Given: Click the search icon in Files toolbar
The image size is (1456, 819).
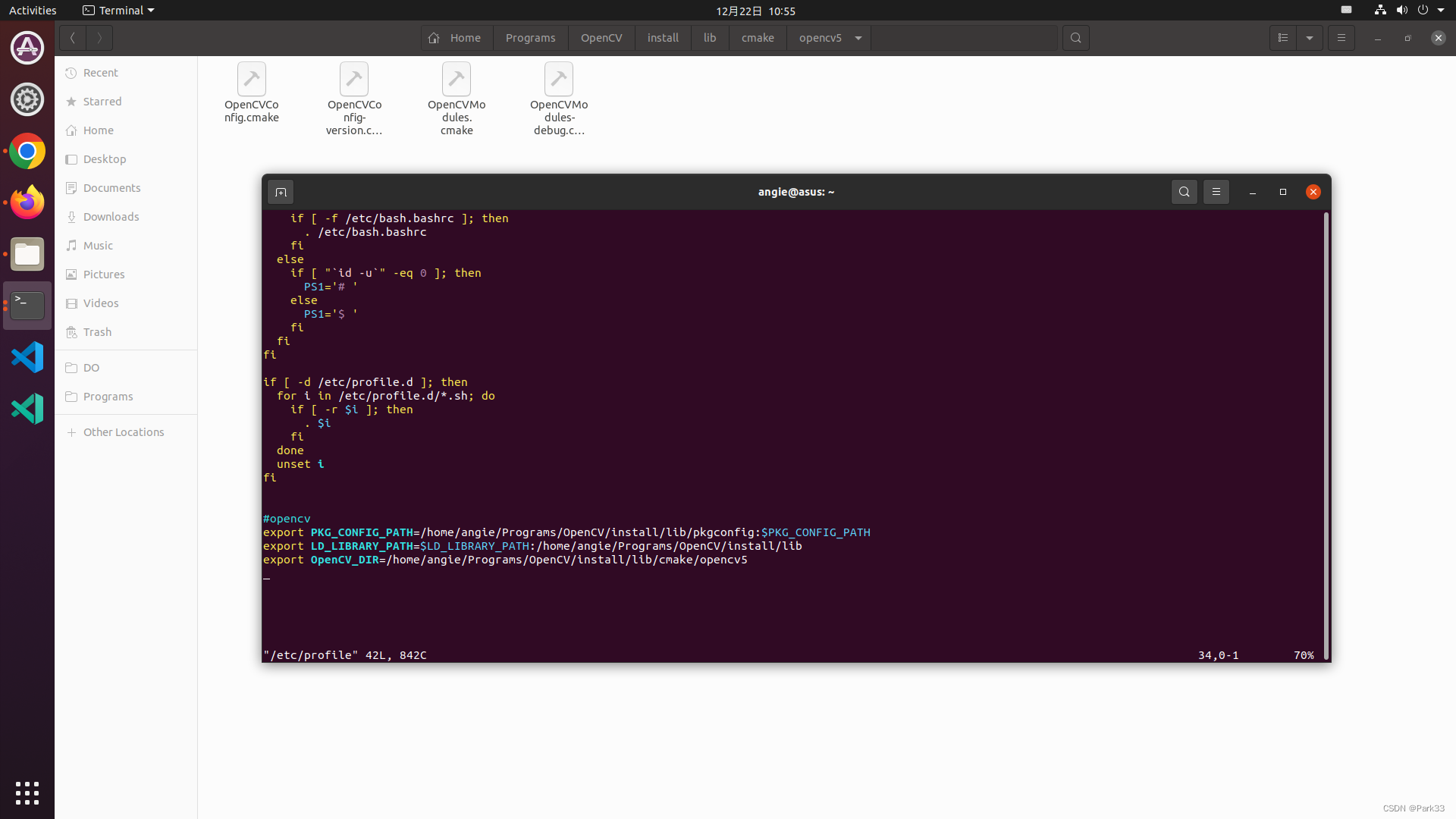Looking at the screenshot, I should point(1076,37).
